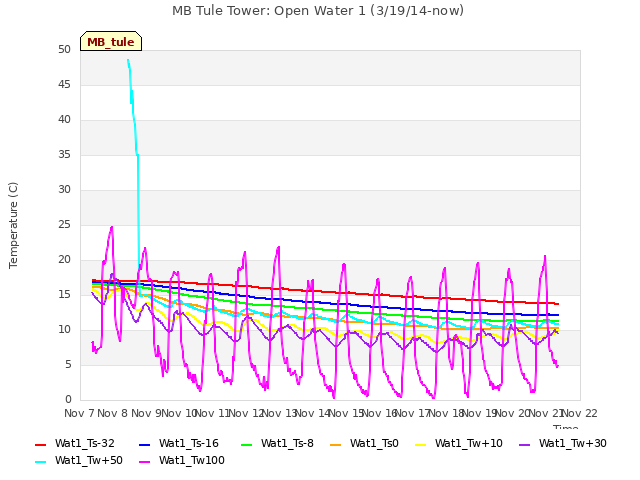This screenshot has width=640, height=480.
Task: Select the blue Wat1_Ts-16 legend swatch
Action: pos(145,444)
